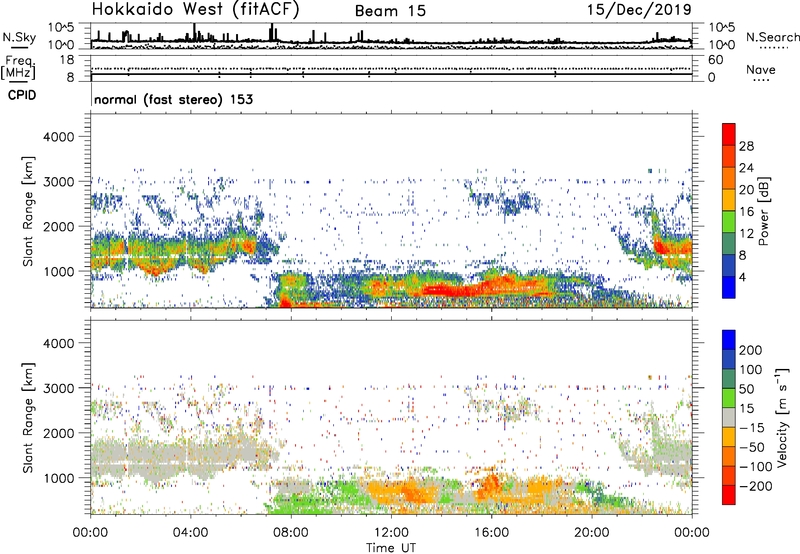This screenshot has width=800, height=554.
Task: Click the '28' power scale value
Action: coord(746,146)
